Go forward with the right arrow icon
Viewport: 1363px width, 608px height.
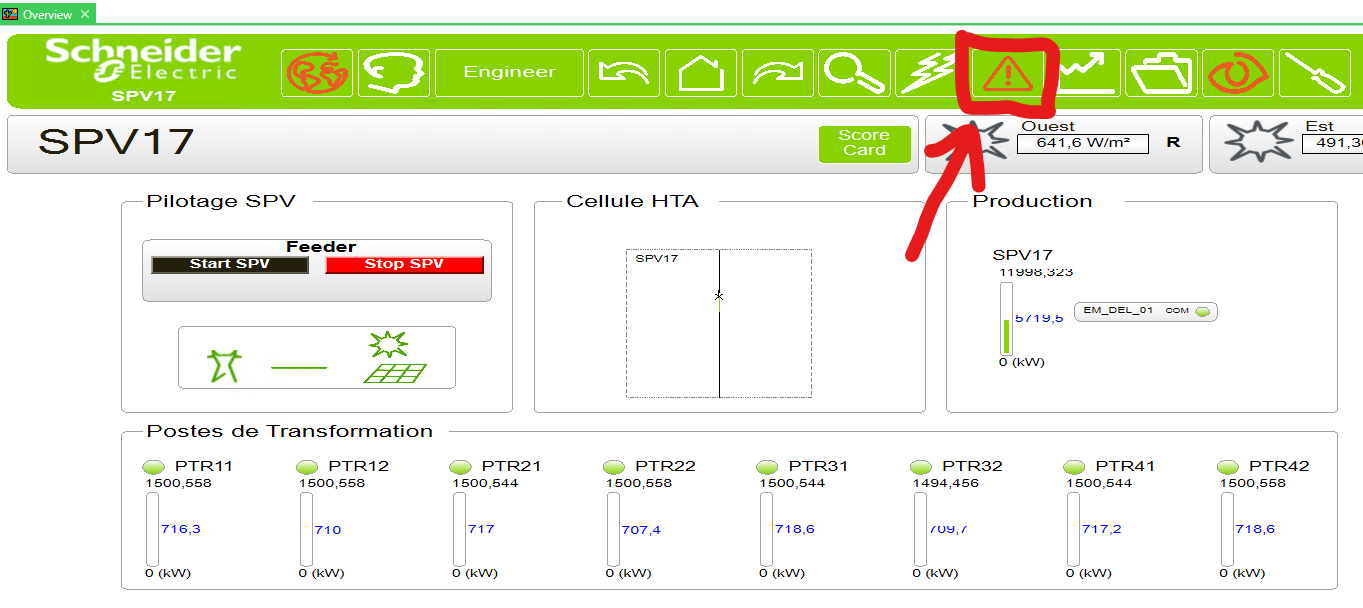pos(777,73)
